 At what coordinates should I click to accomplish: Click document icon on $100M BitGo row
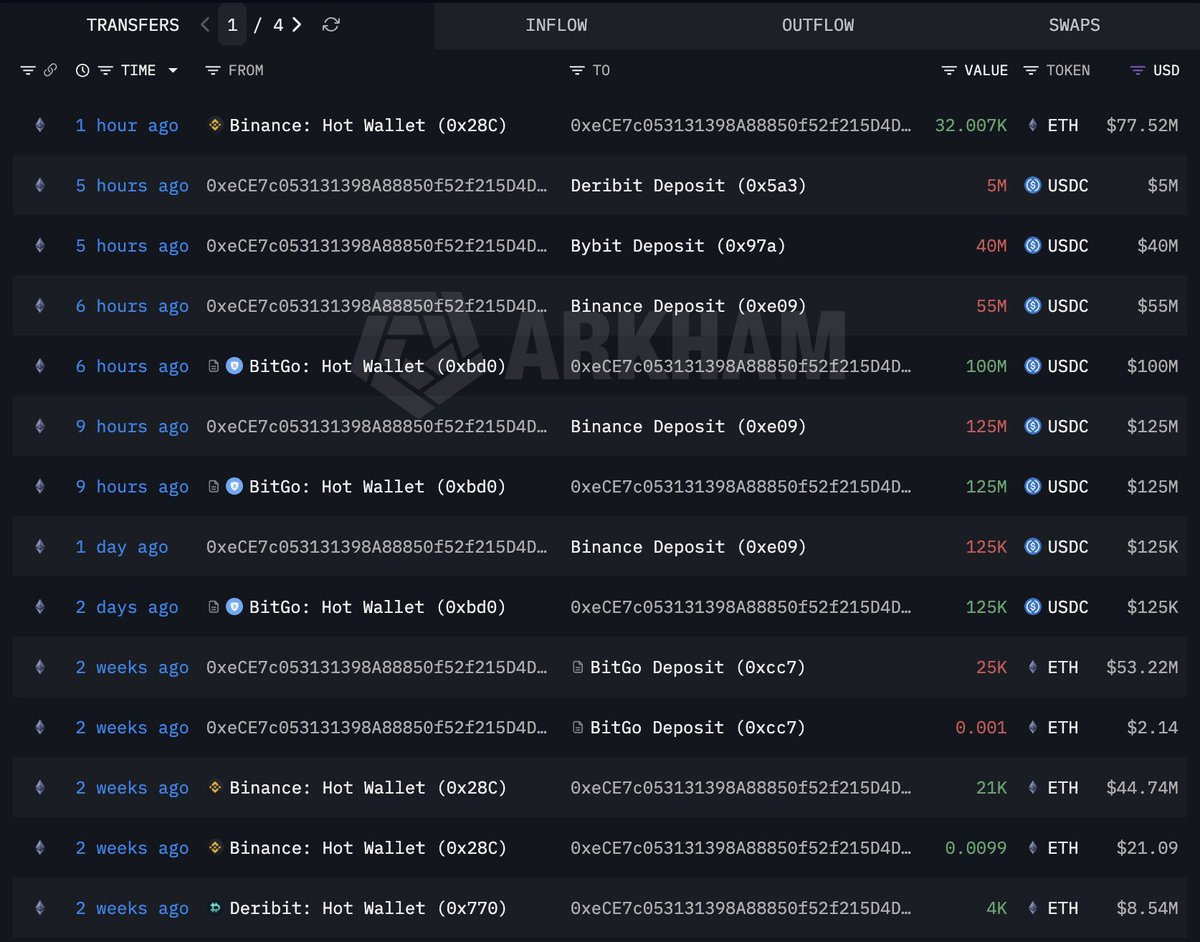click(213, 366)
